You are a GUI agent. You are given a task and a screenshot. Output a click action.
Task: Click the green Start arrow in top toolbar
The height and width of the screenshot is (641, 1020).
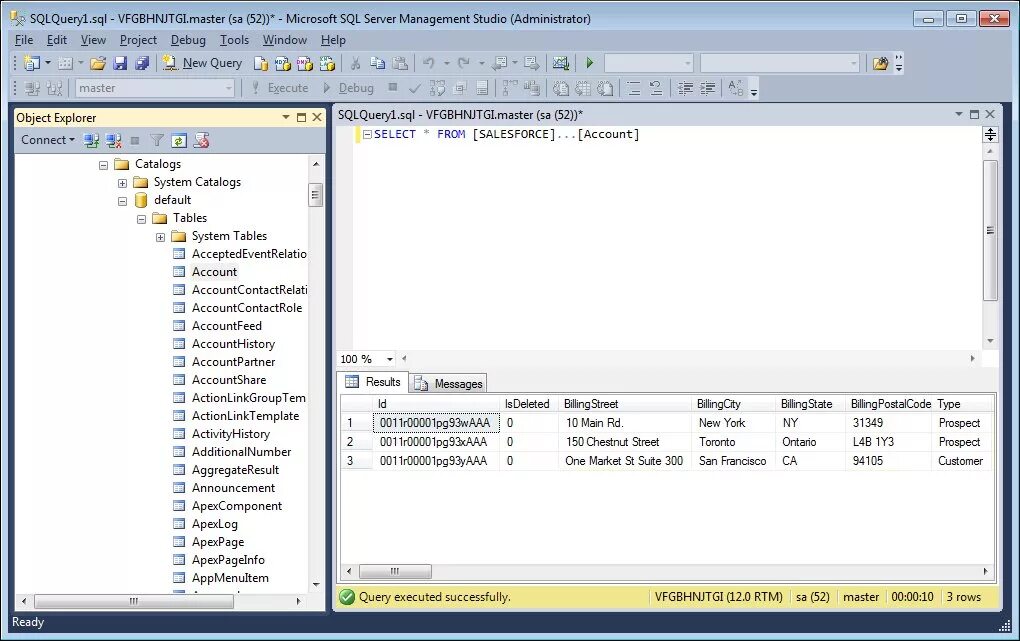click(x=589, y=63)
